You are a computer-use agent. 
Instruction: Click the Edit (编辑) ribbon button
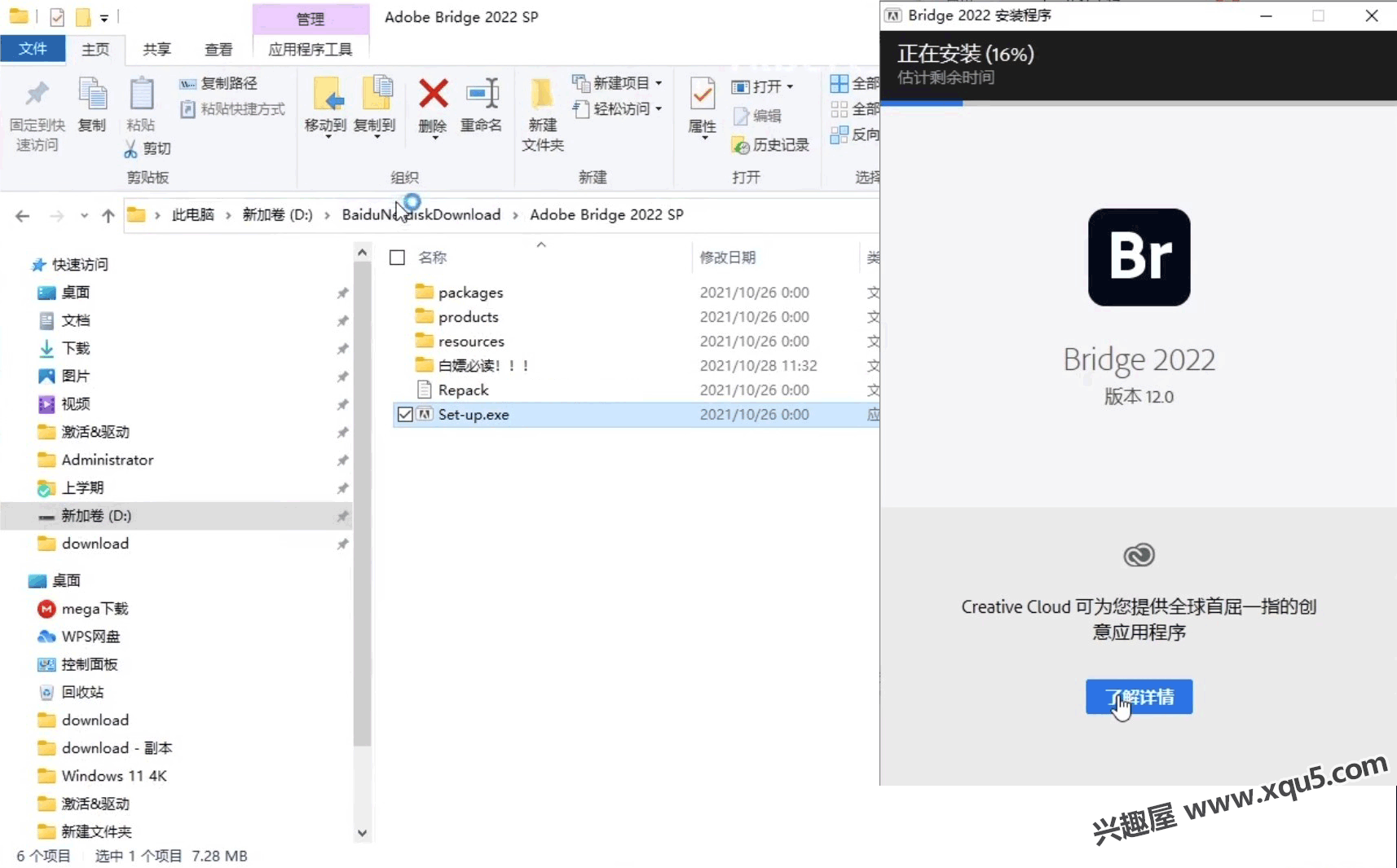(757, 116)
